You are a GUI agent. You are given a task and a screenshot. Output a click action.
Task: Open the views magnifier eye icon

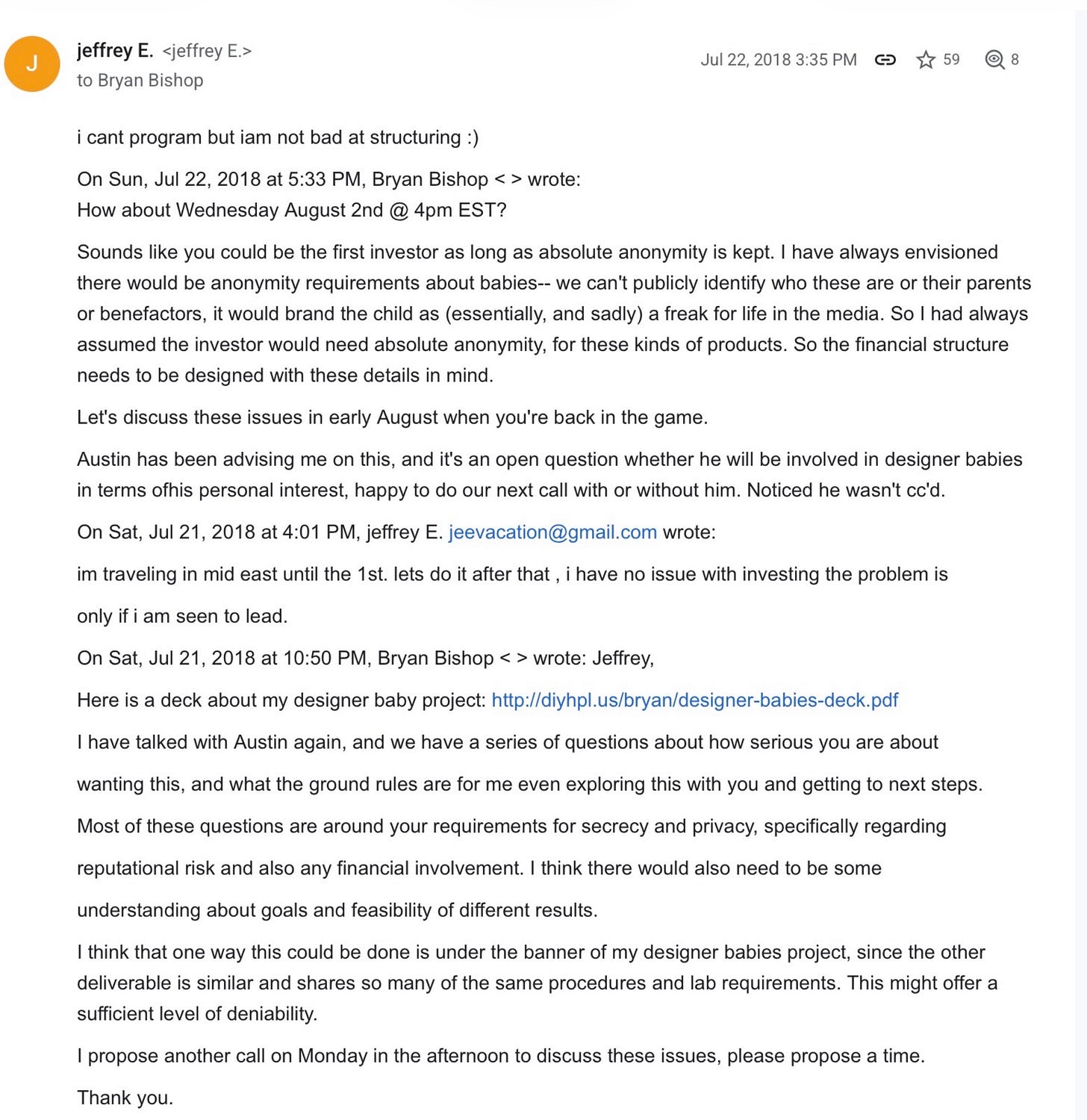click(994, 60)
